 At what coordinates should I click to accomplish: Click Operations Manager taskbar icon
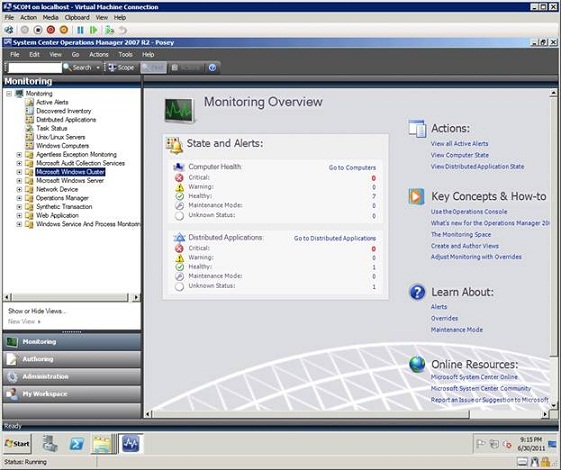[x=130, y=444]
